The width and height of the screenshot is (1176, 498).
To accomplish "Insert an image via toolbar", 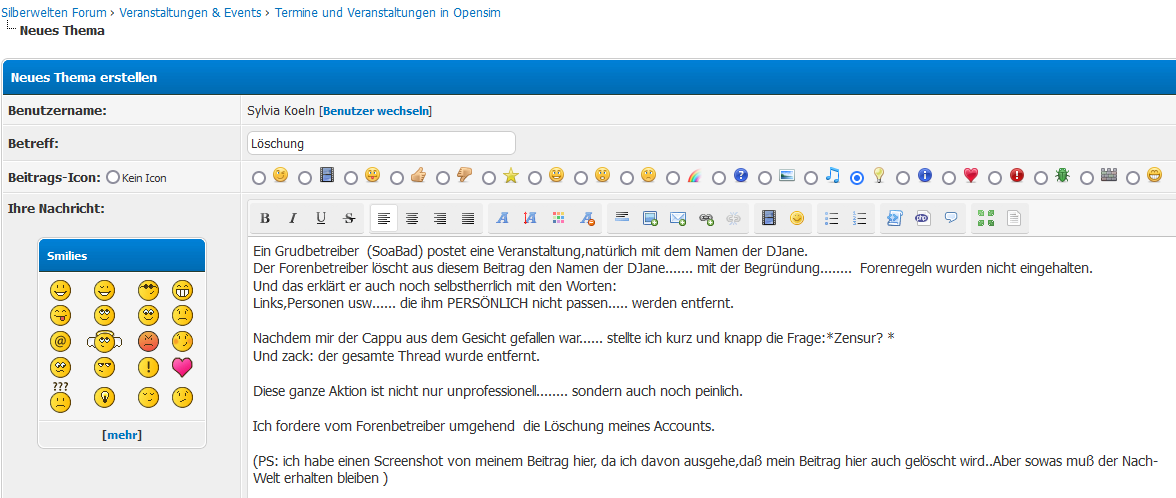I will 650,218.
